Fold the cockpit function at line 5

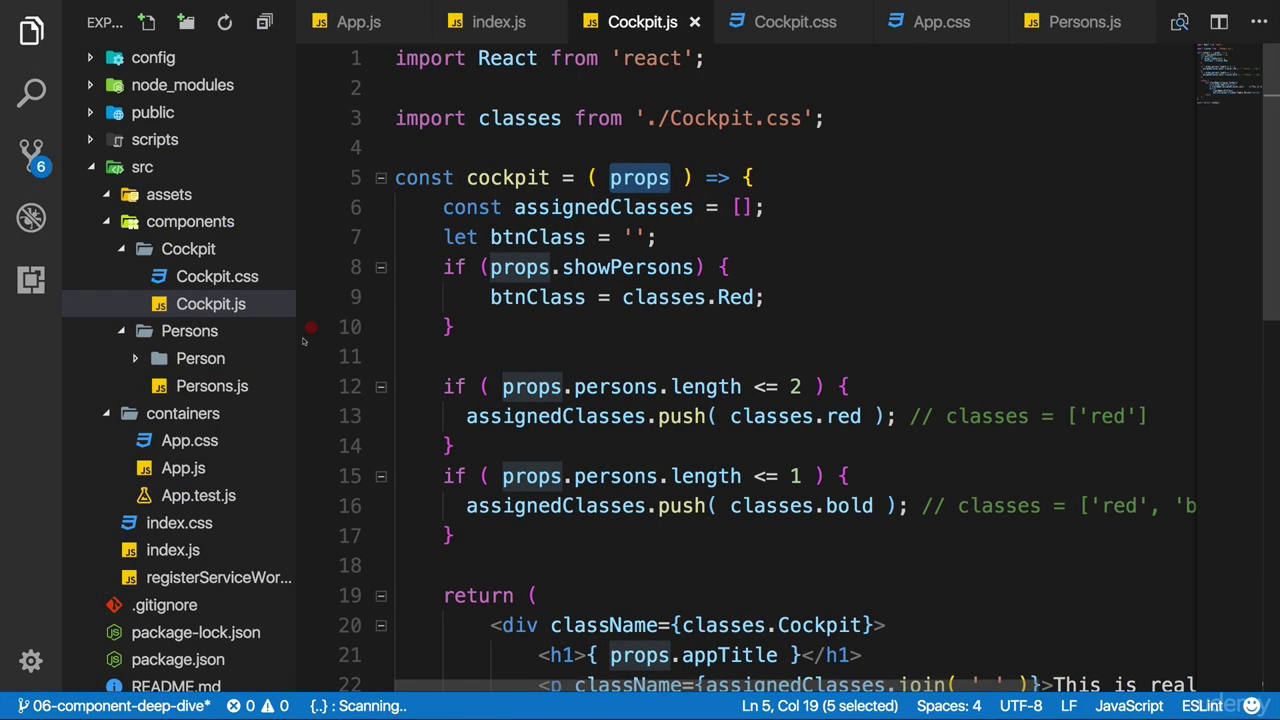point(381,178)
